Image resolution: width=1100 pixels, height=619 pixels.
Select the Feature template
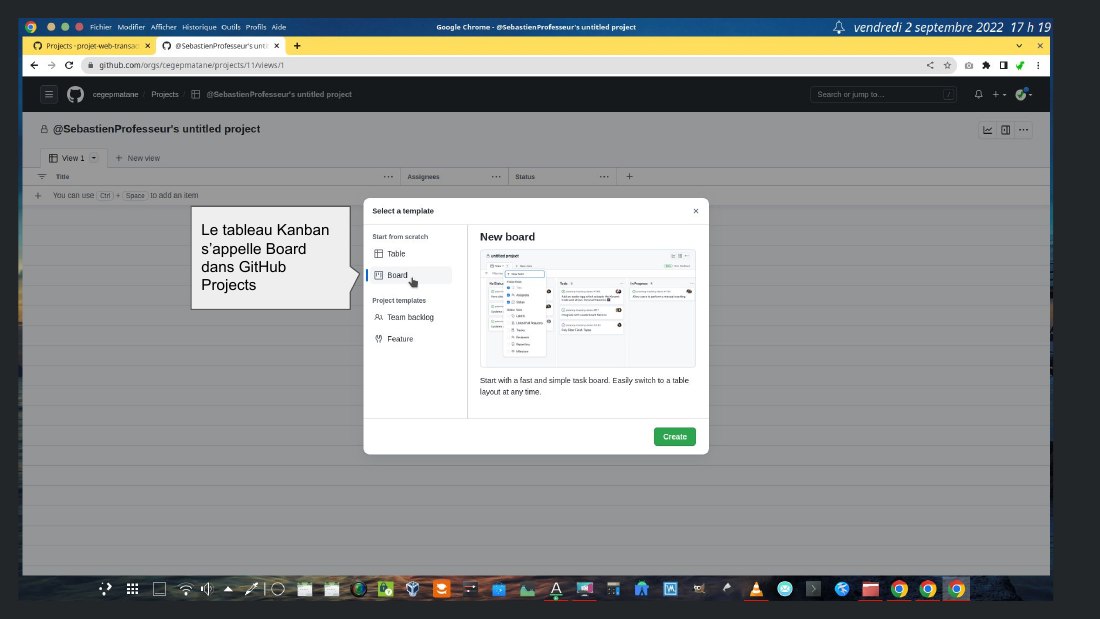pyautogui.click(x=410, y=339)
